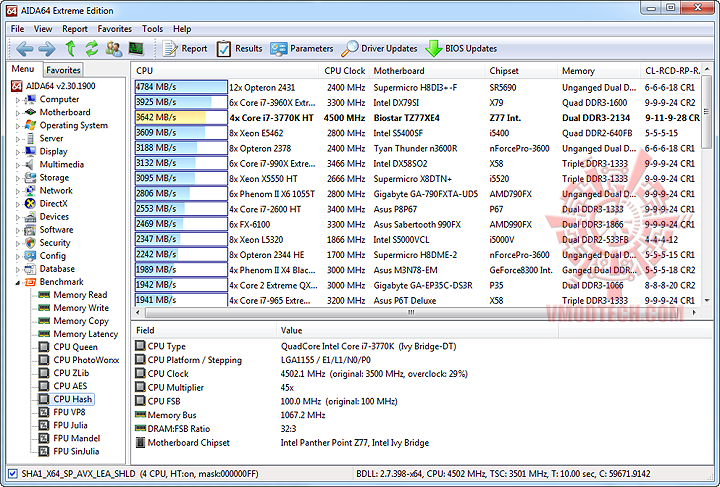
Task: Open FPU VP8 benchmark
Action: click(x=69, y=412)
